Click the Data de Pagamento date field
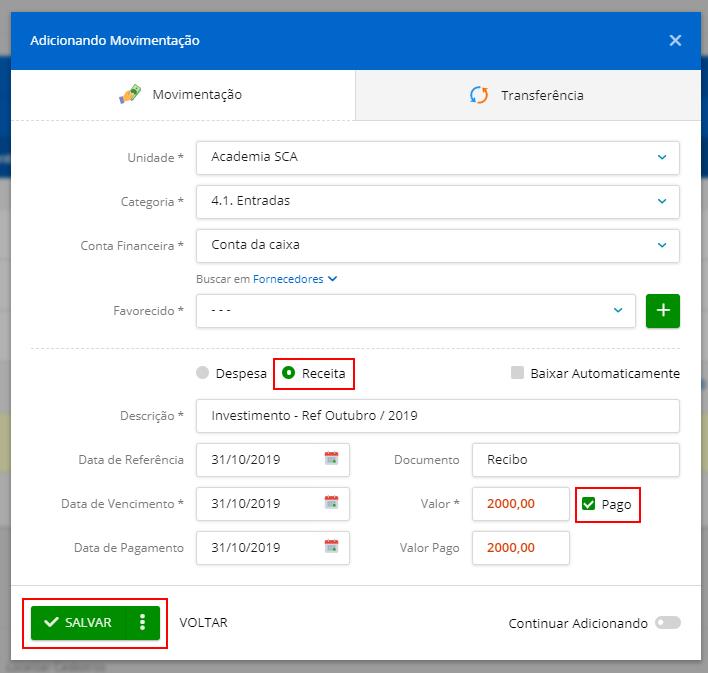This screenshot has height=673, width=708. click(273, 548)
